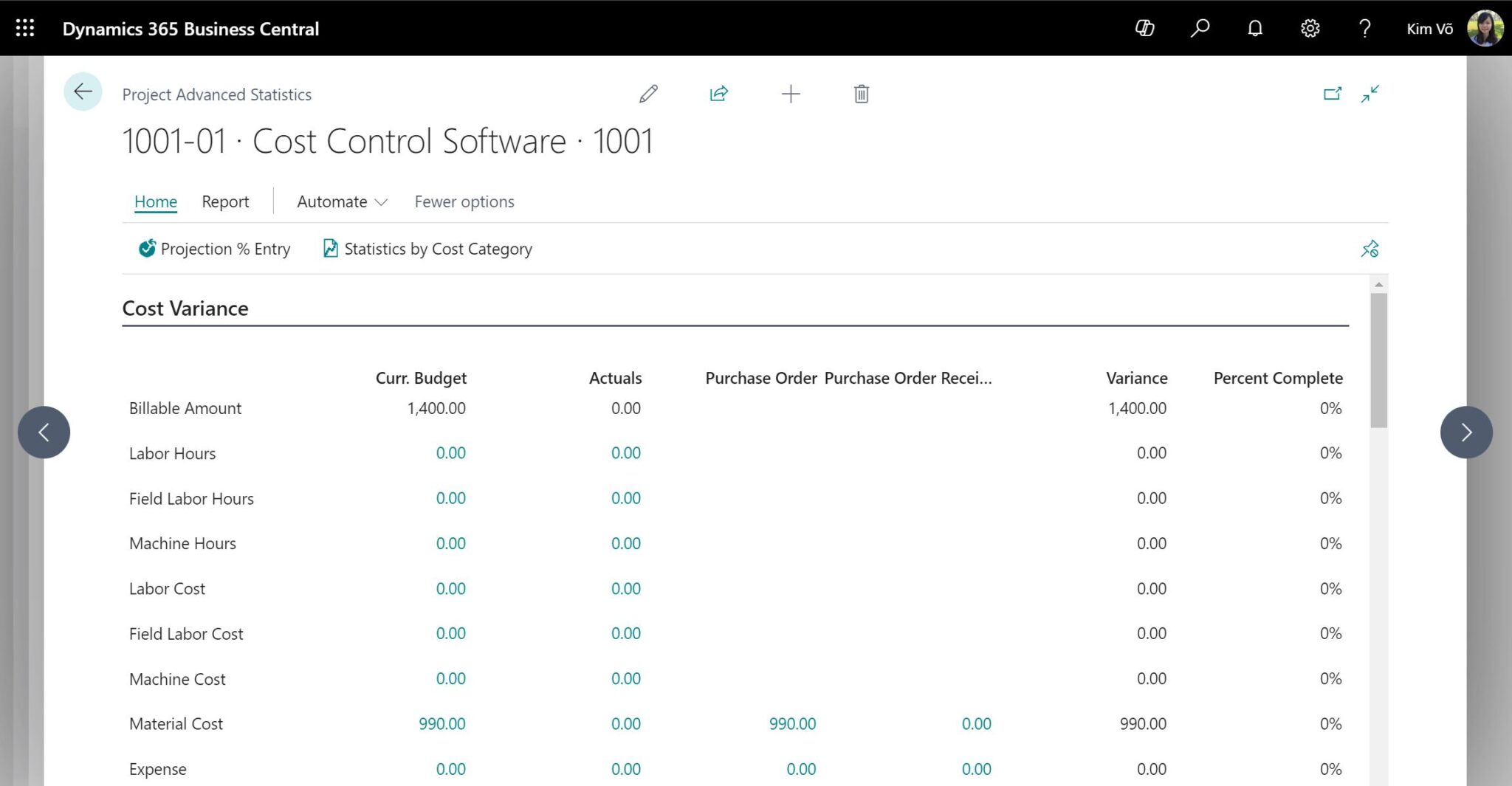
Task: Click the Purchase Order column header
Action: [x=761, y=378]
